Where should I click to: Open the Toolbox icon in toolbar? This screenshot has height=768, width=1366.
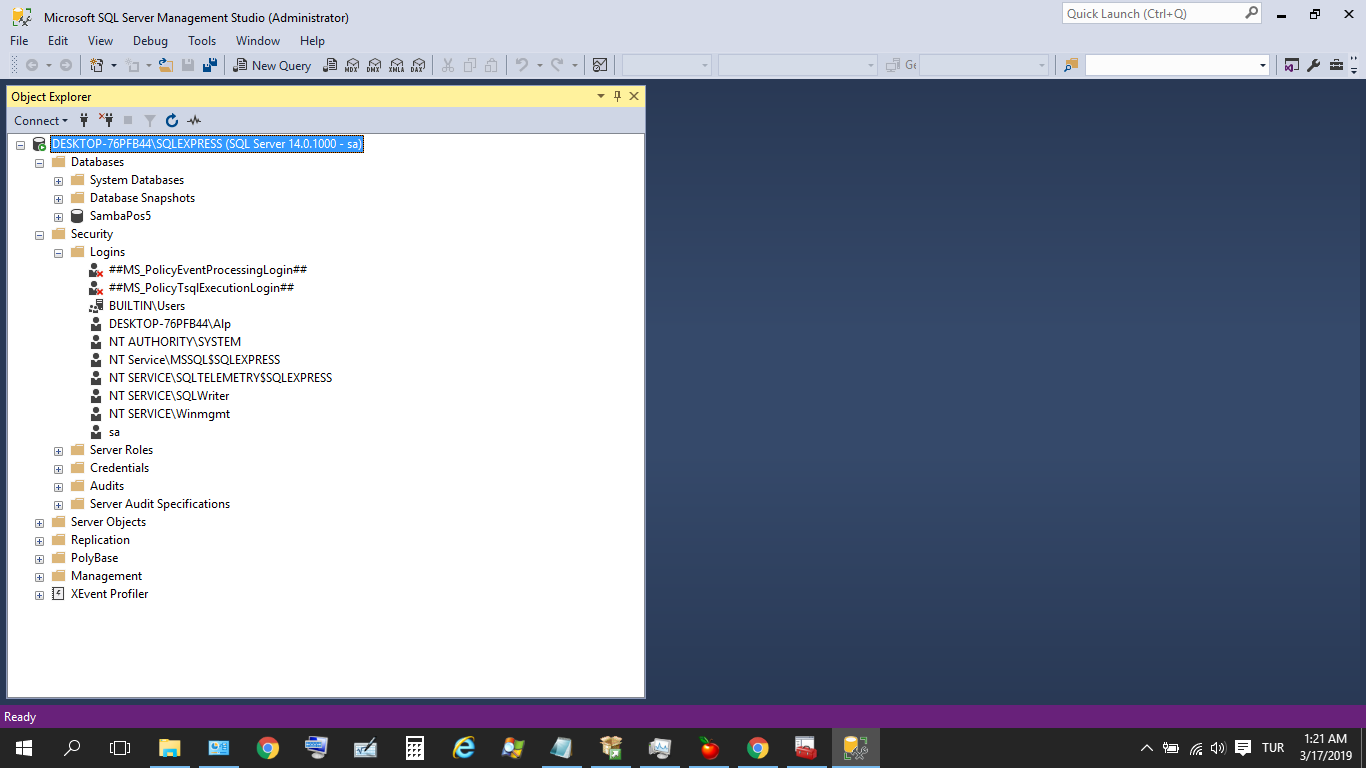(x=1336, y=65)
